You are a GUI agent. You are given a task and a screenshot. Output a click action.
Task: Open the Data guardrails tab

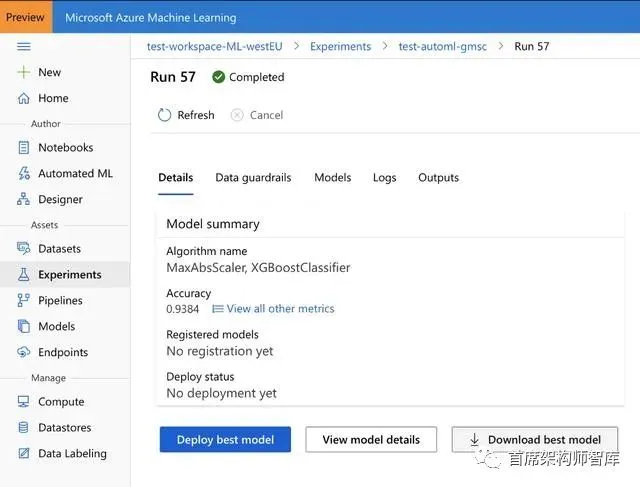pos(253,178)
